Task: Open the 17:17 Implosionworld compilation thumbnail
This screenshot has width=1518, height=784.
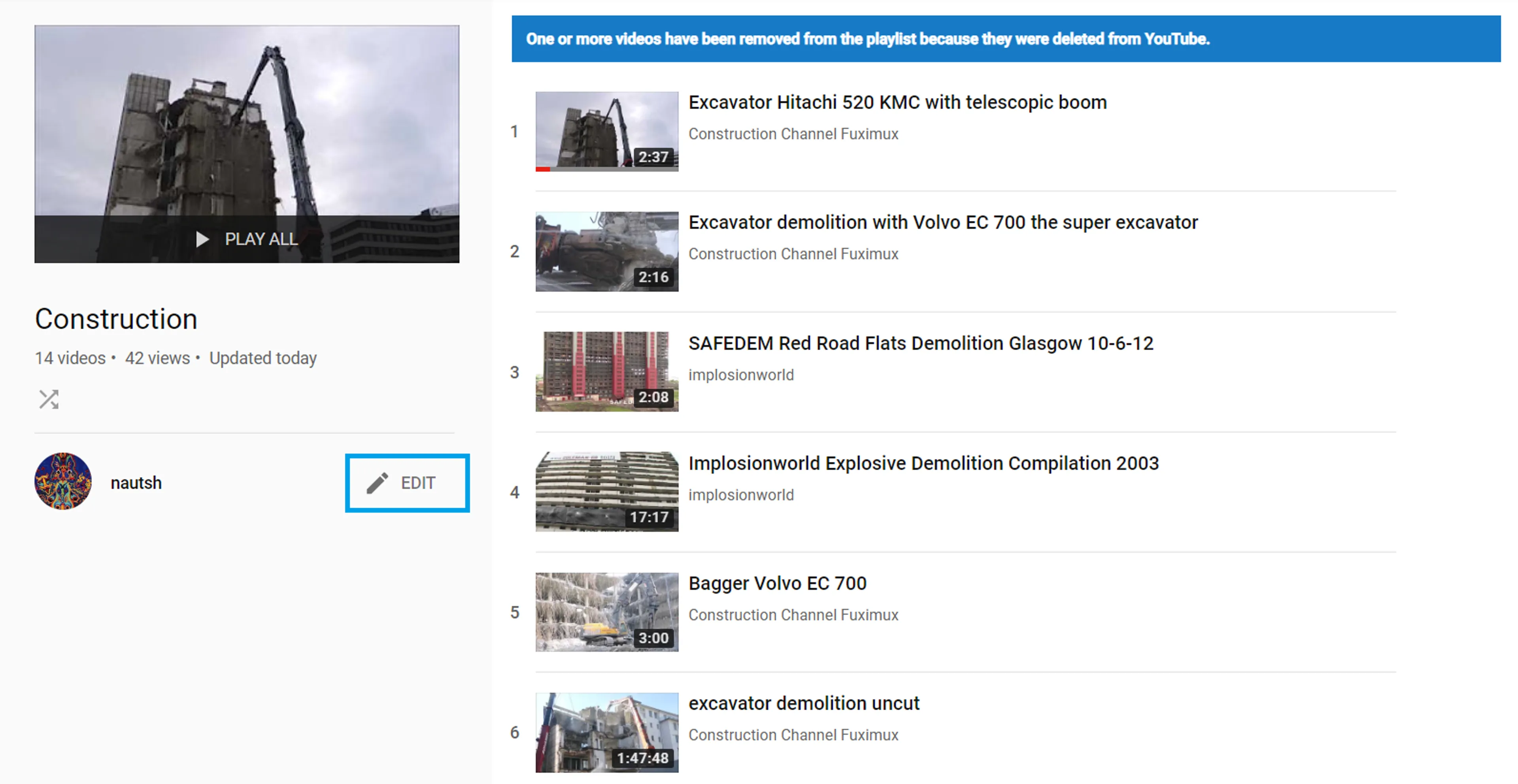Action: pos(606,491)
